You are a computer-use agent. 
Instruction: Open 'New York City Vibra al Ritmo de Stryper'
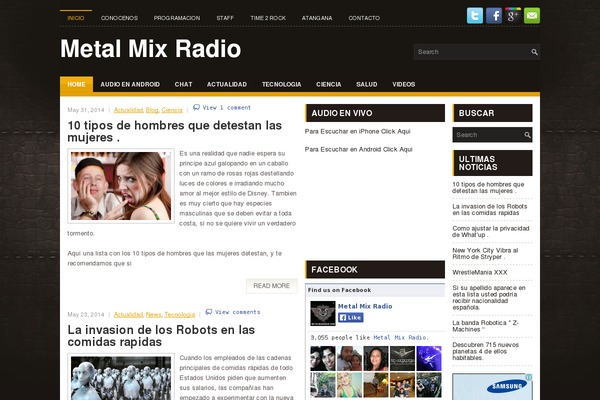pyautogui.click(x=485, y=253)
